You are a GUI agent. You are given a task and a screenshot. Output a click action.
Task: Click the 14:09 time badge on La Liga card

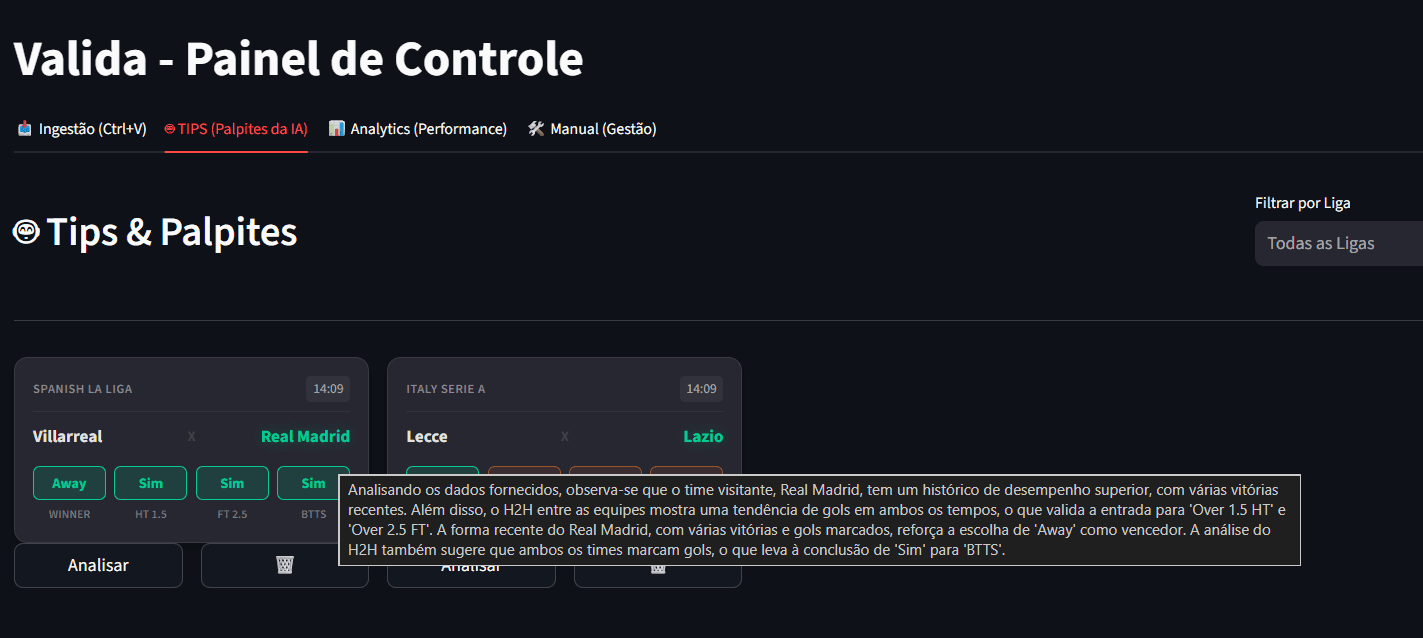(328, 389)
